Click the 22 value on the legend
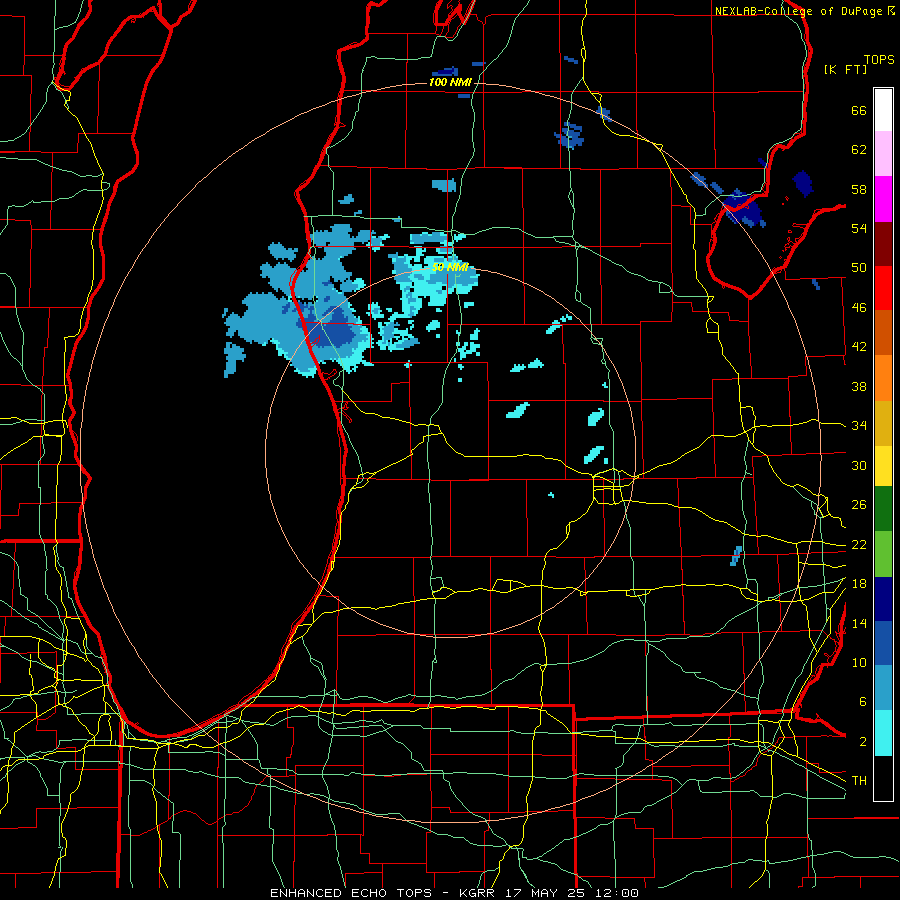This screenshot has height=900, width=900. (x=859, y=544)
